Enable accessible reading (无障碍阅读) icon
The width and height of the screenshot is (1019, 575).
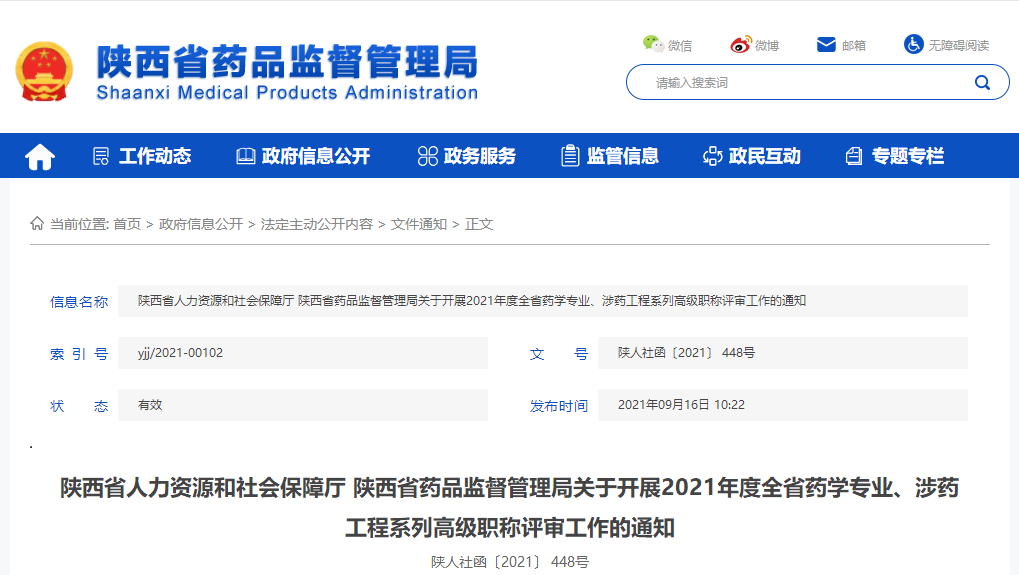[913, 44]
